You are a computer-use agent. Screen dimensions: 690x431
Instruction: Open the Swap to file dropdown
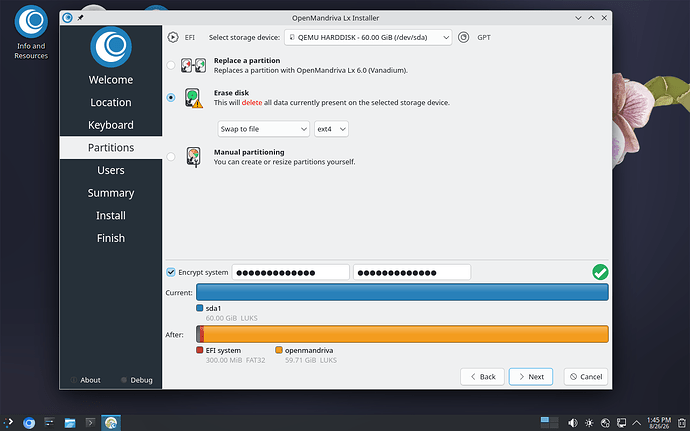[263, 129]
